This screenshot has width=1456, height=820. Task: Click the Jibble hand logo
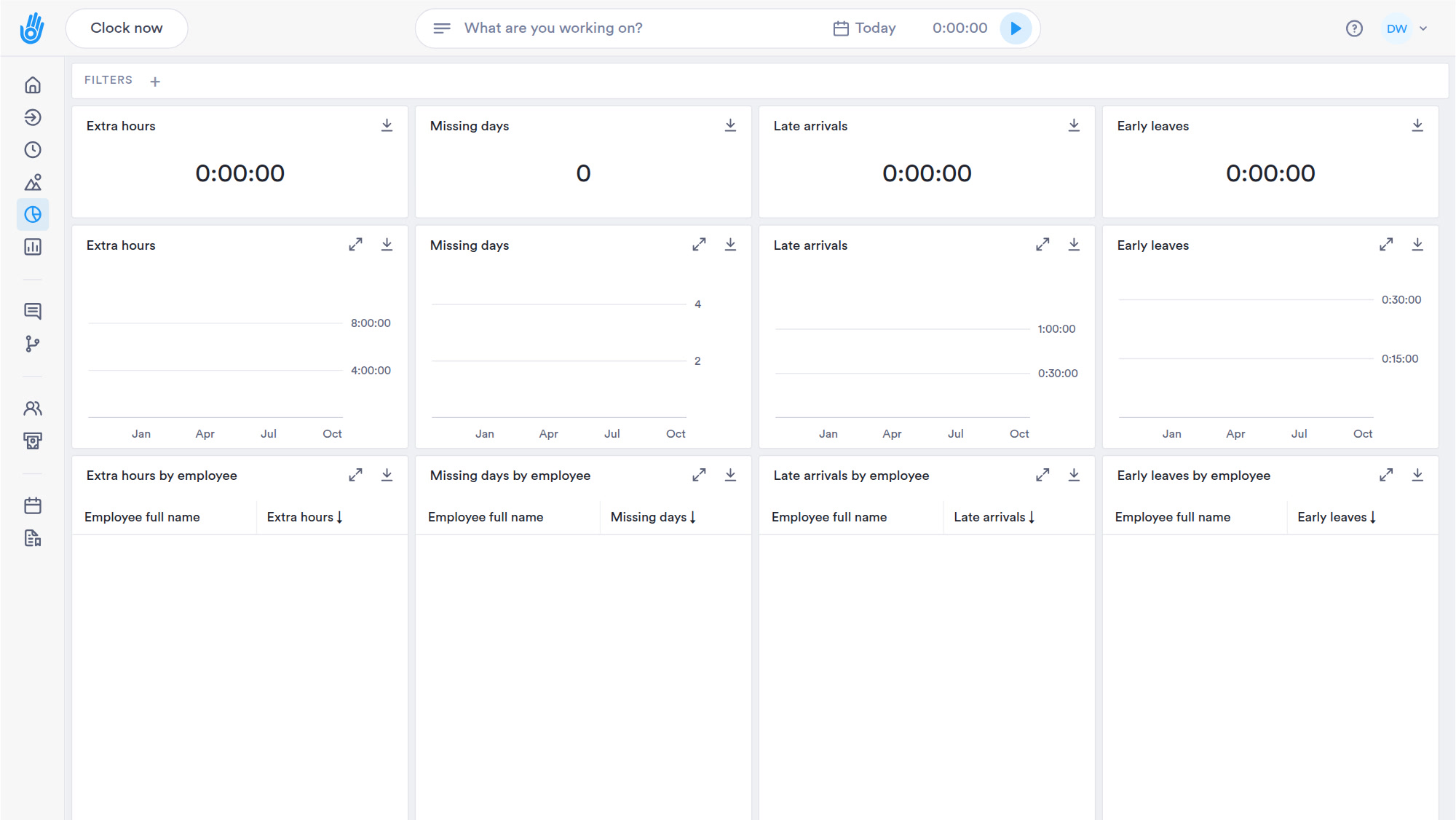(32, 28)
